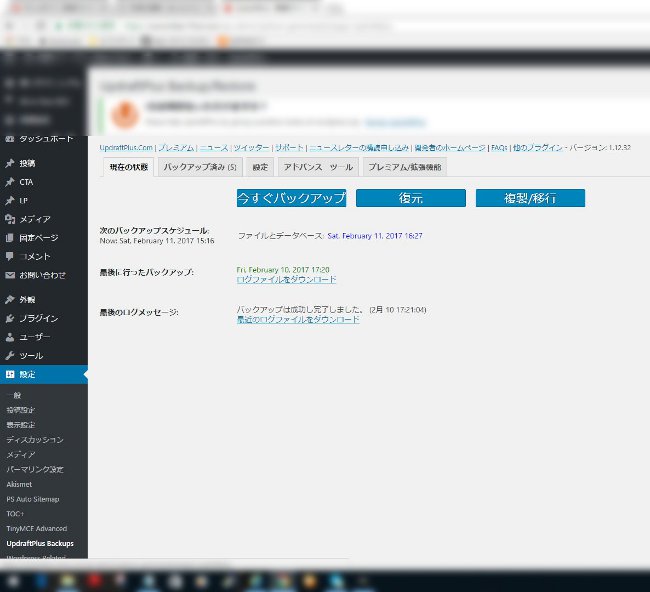Click the ユーザー person icon

click(x=10, y=337)
